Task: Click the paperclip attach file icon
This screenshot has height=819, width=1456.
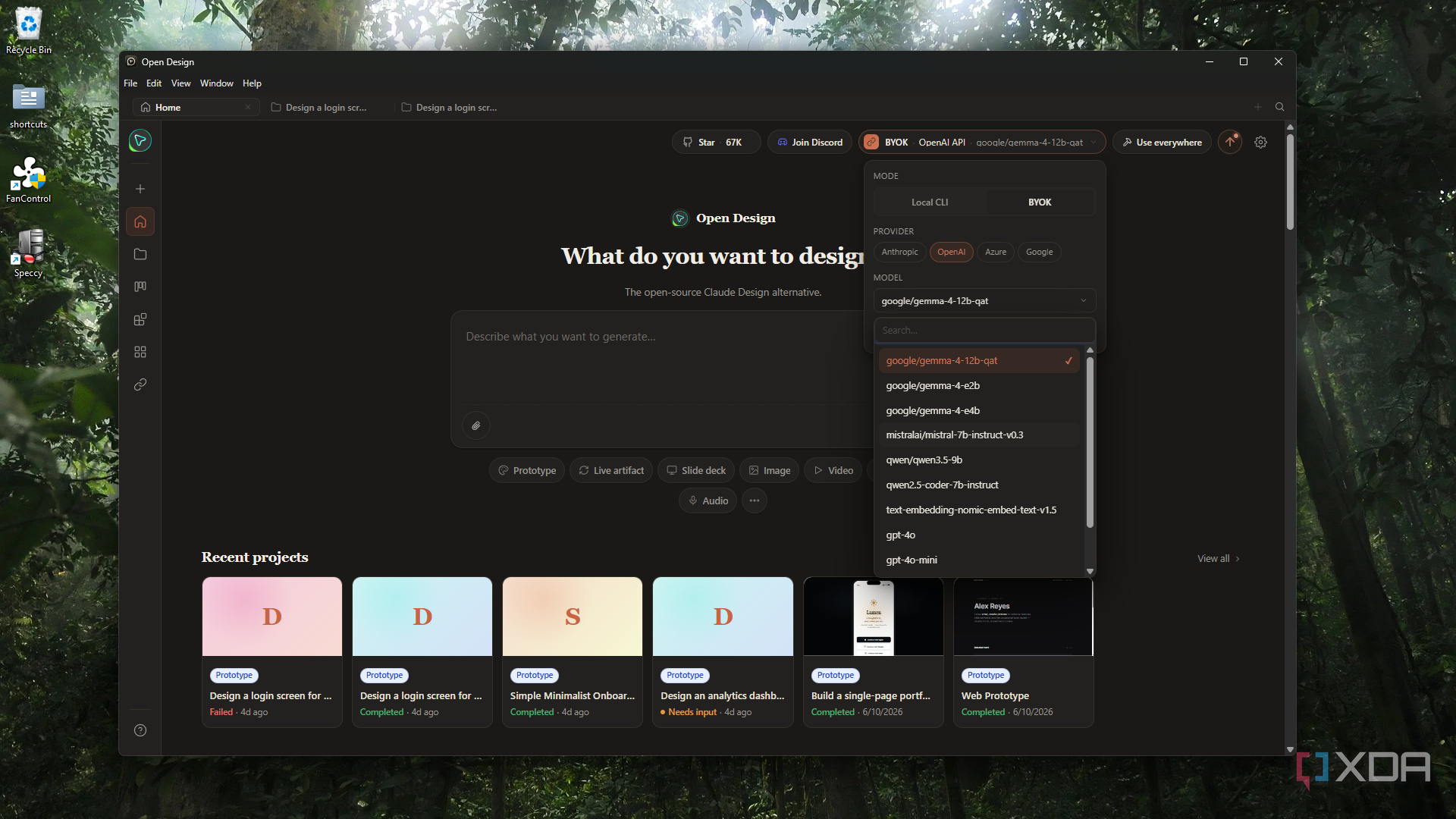Action: [476, 425]
